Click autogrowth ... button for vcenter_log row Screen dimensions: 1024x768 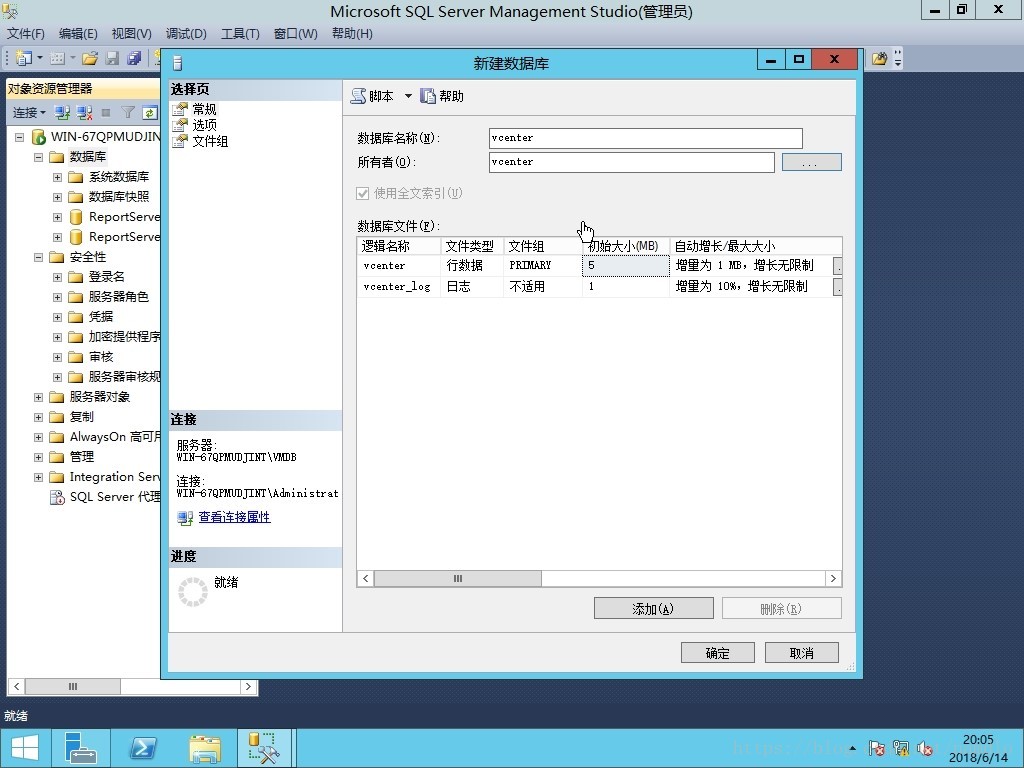pyautogui.click(x=837, y=287)
